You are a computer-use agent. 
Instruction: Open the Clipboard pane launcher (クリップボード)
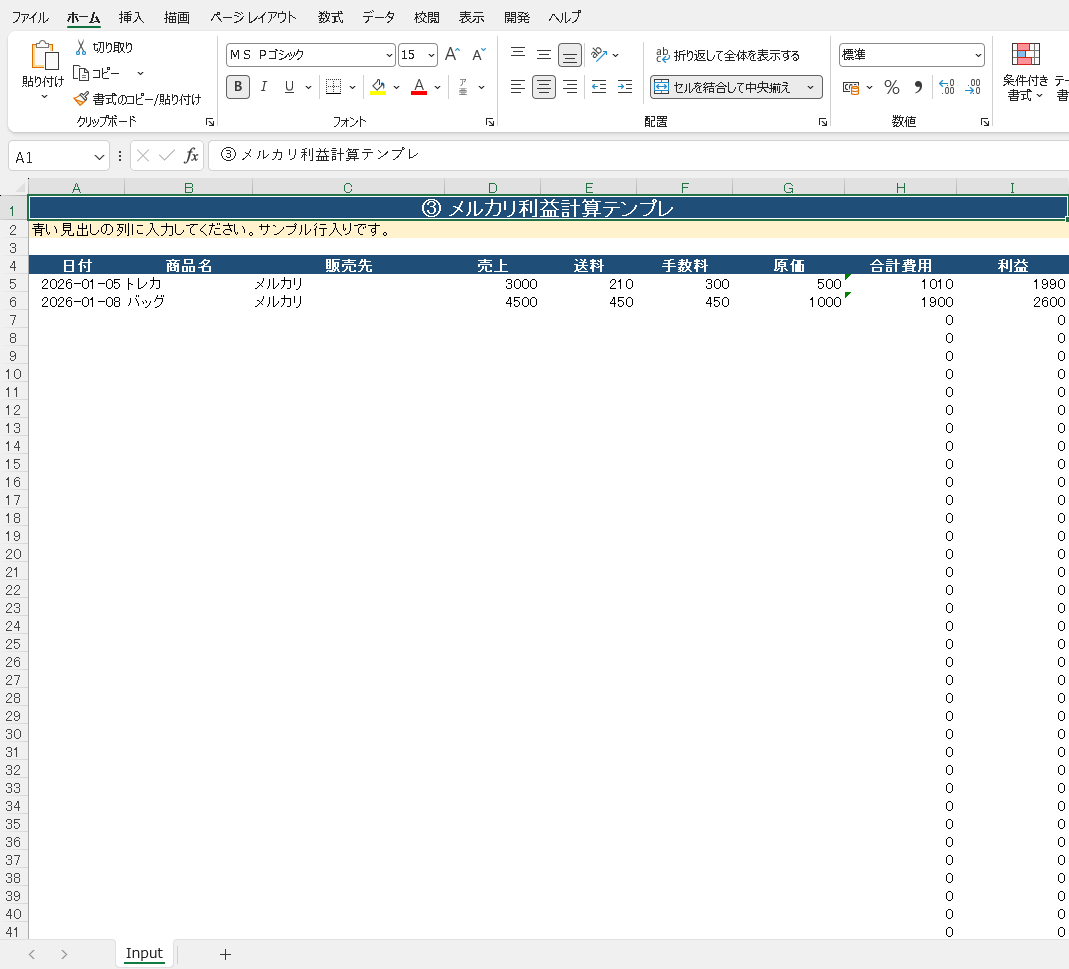210,122
